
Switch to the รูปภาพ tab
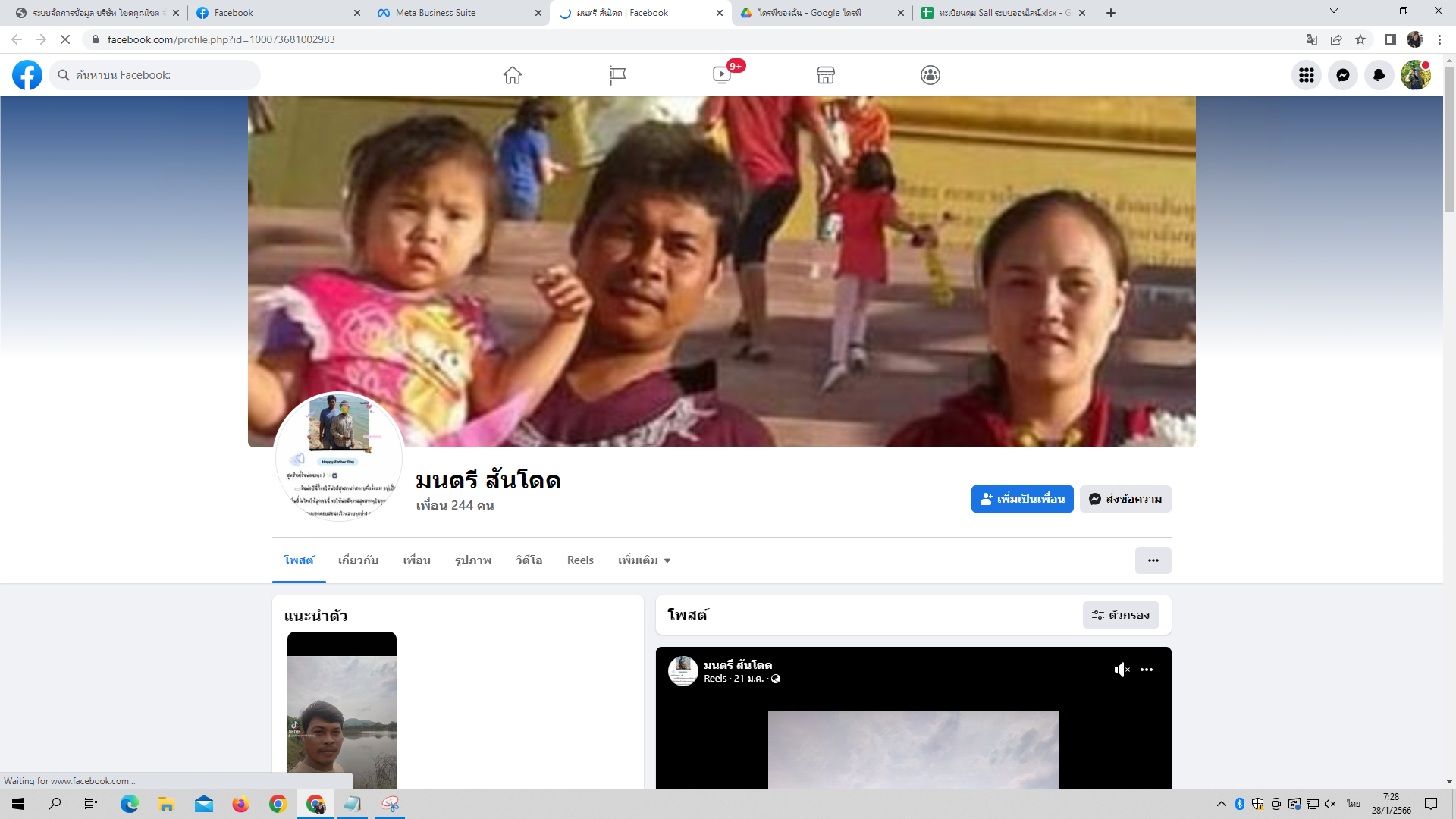tap(473, 560)
